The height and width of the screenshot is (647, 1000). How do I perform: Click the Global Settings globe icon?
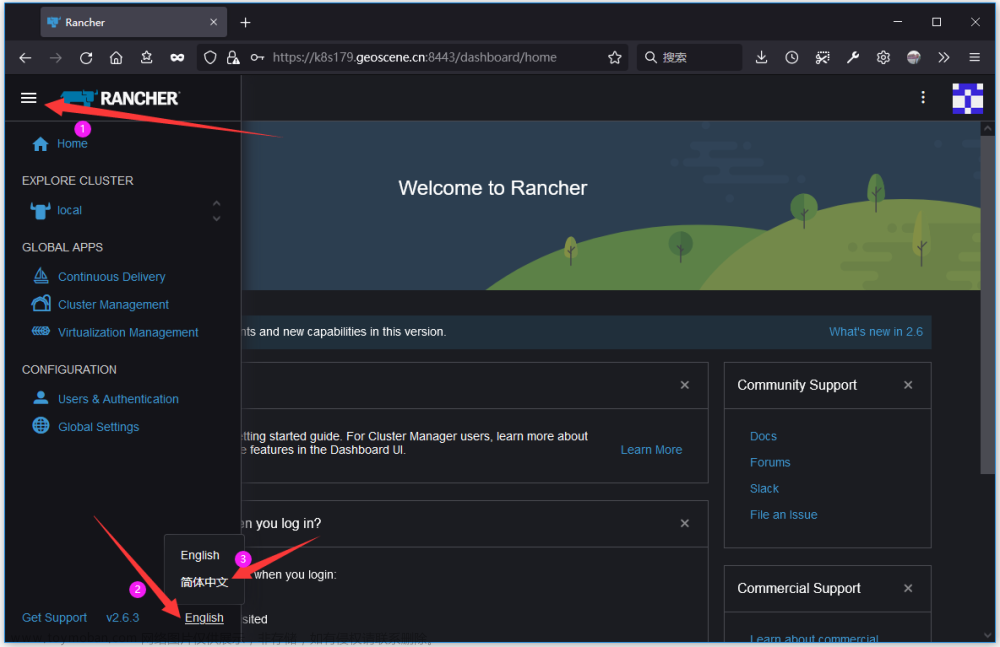[41, 425]
